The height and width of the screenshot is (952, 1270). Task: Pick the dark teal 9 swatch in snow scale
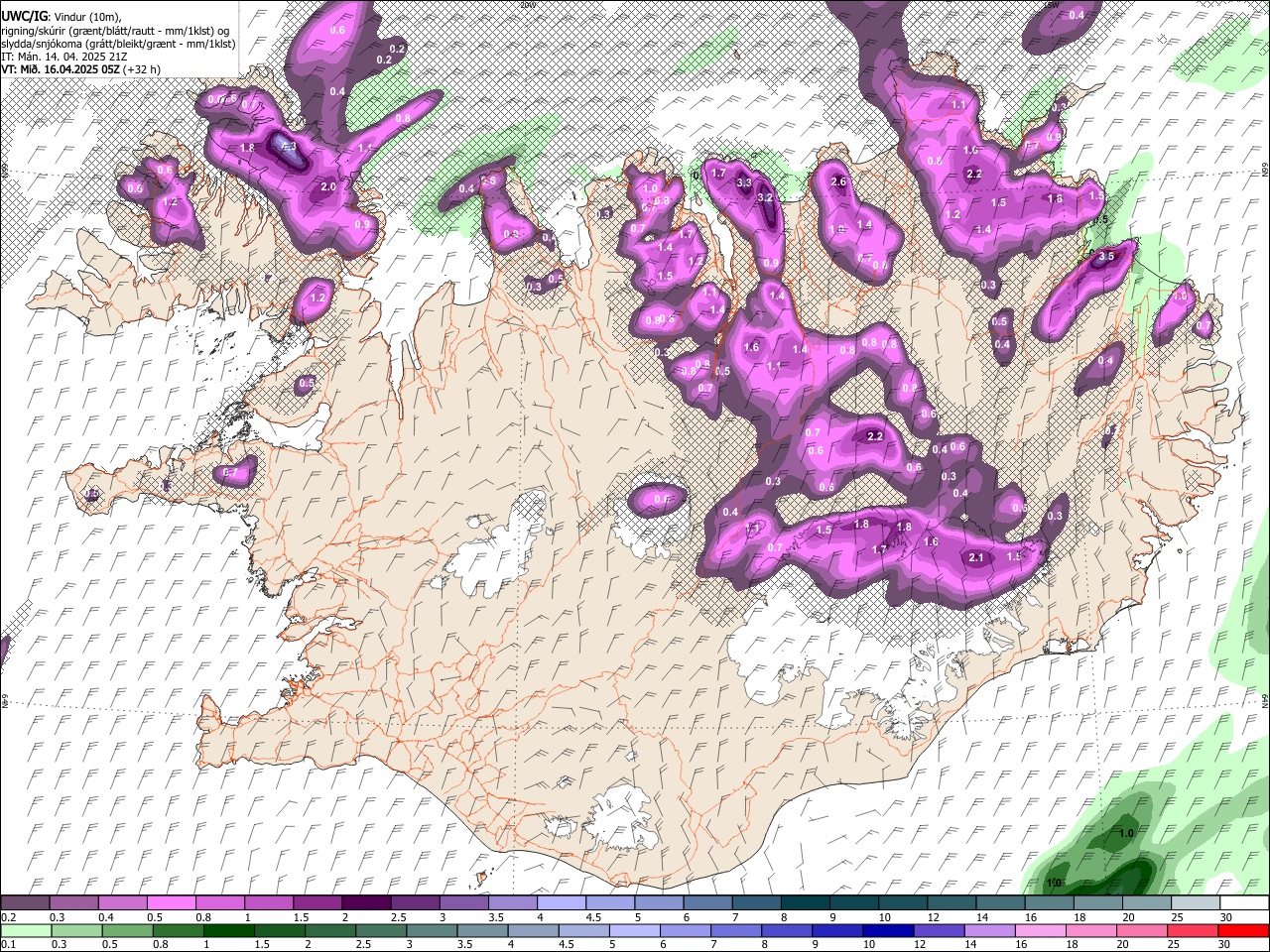853,903
